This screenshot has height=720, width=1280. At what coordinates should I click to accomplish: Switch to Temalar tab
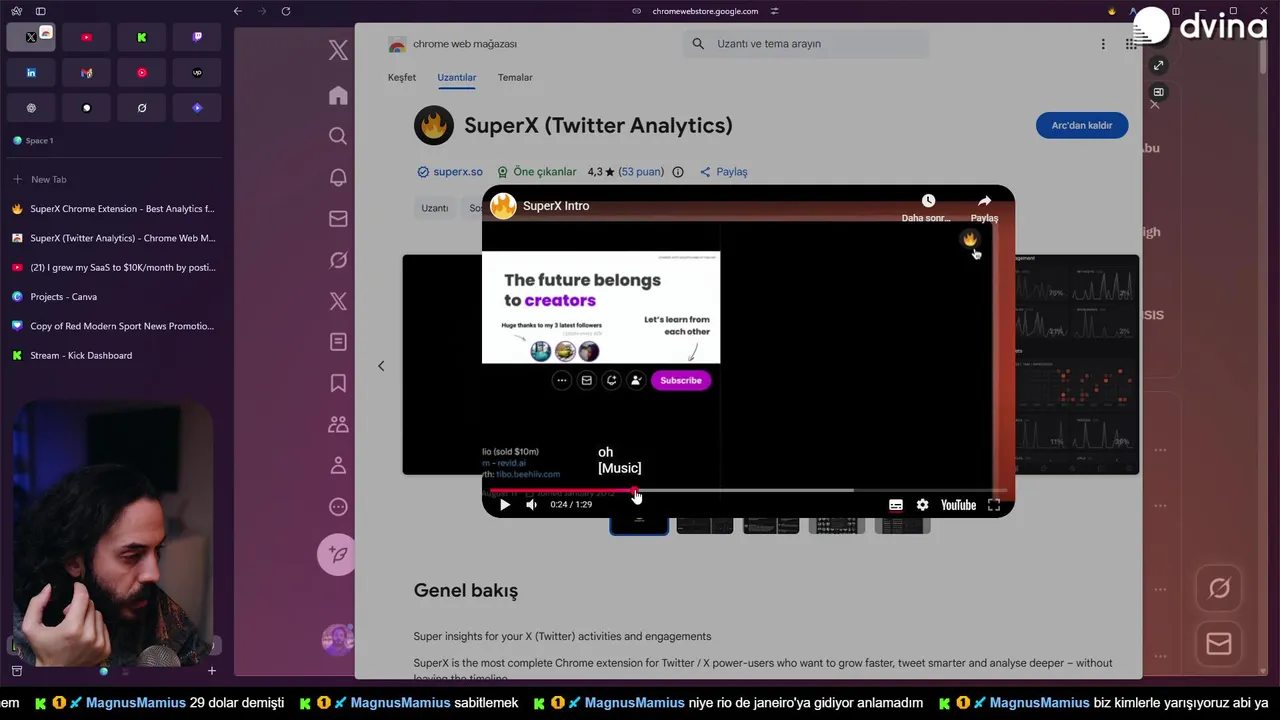(x=515, y=77)
